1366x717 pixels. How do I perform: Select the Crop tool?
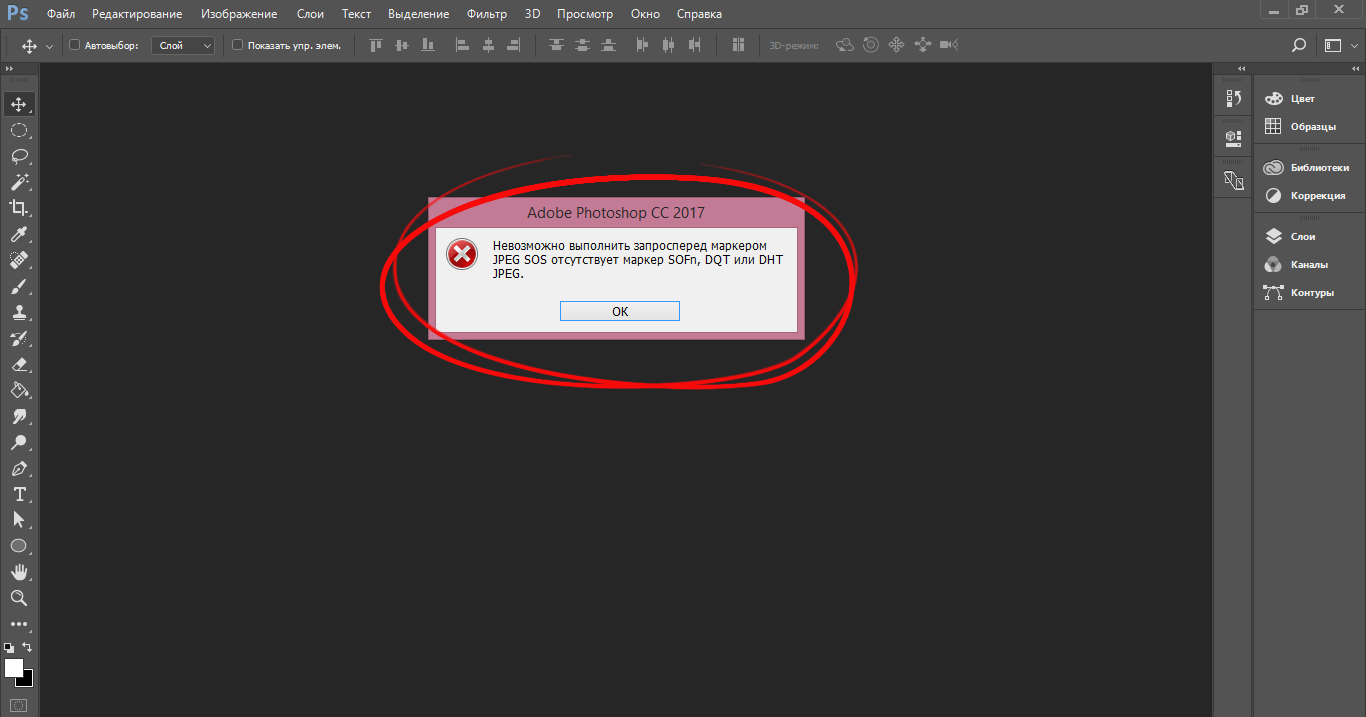pos(18,208)
